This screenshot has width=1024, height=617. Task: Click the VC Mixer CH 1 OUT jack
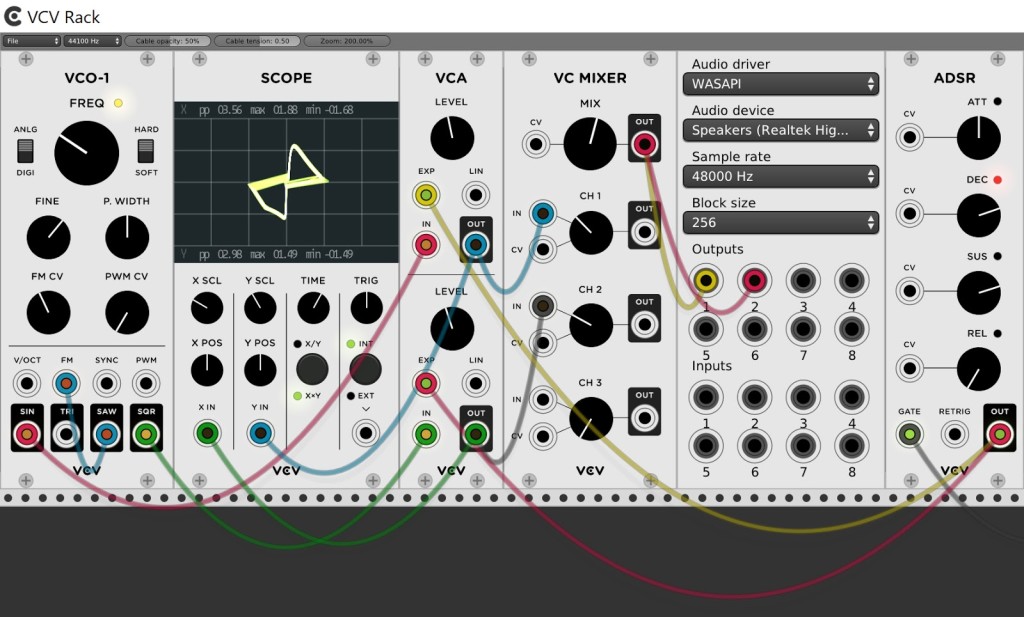coord(644,232)
